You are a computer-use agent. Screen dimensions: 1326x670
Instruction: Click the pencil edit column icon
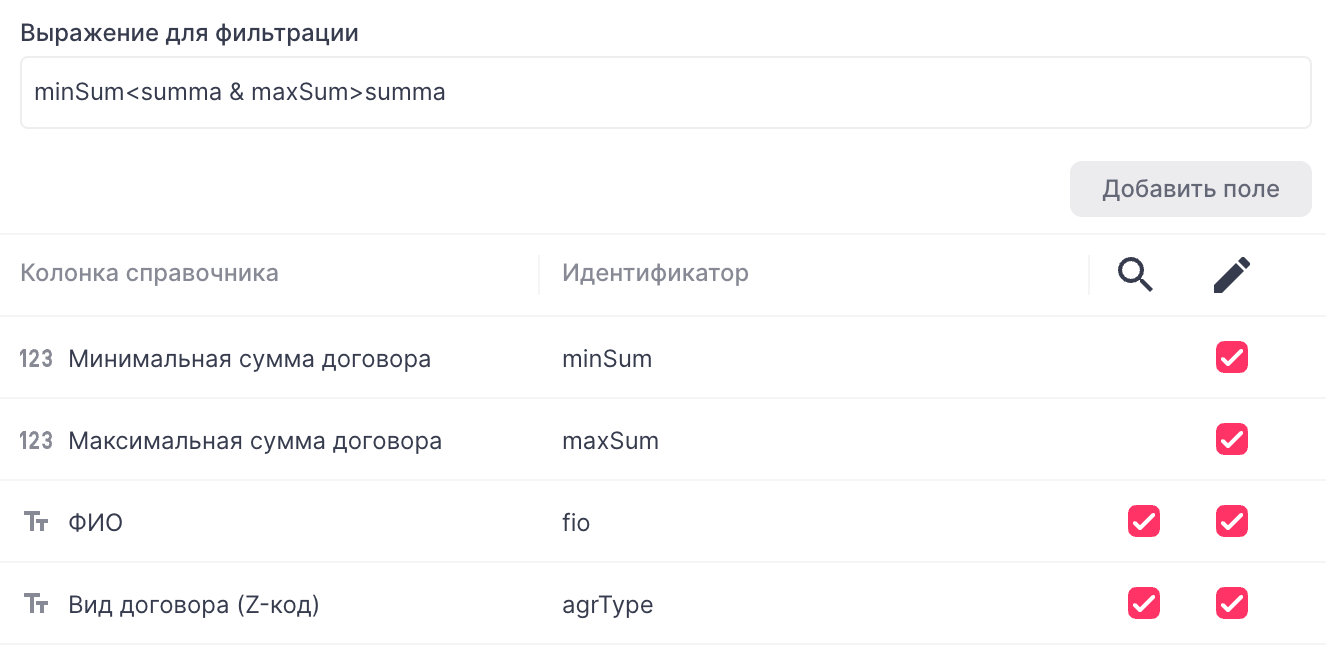coord(1231,274)
